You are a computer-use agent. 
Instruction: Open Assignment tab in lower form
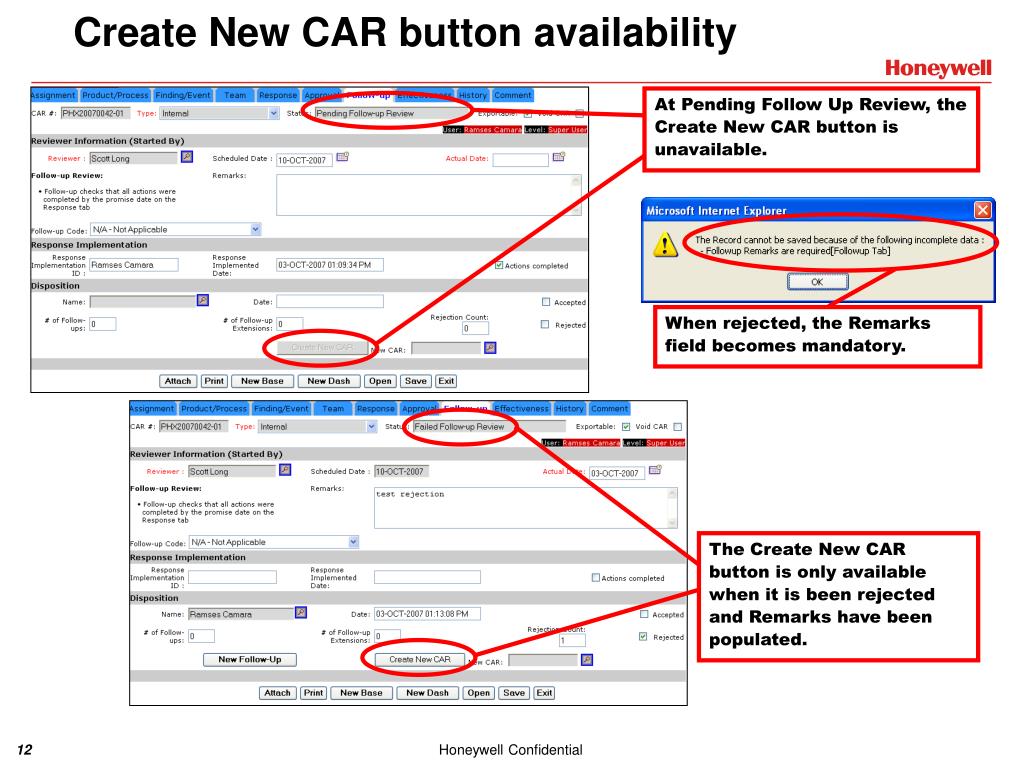pos(152,409)
